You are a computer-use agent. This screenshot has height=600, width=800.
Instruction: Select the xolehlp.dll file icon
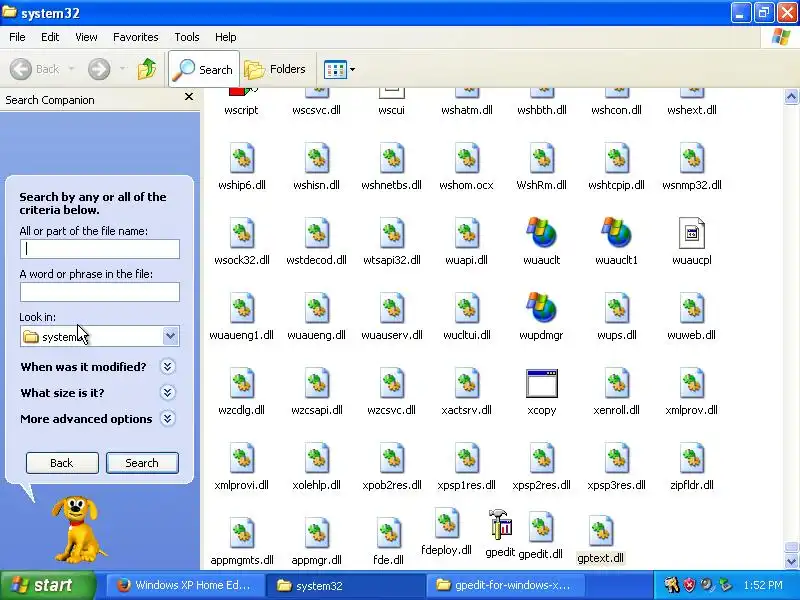pyautogui.click(x=317, y=458)
